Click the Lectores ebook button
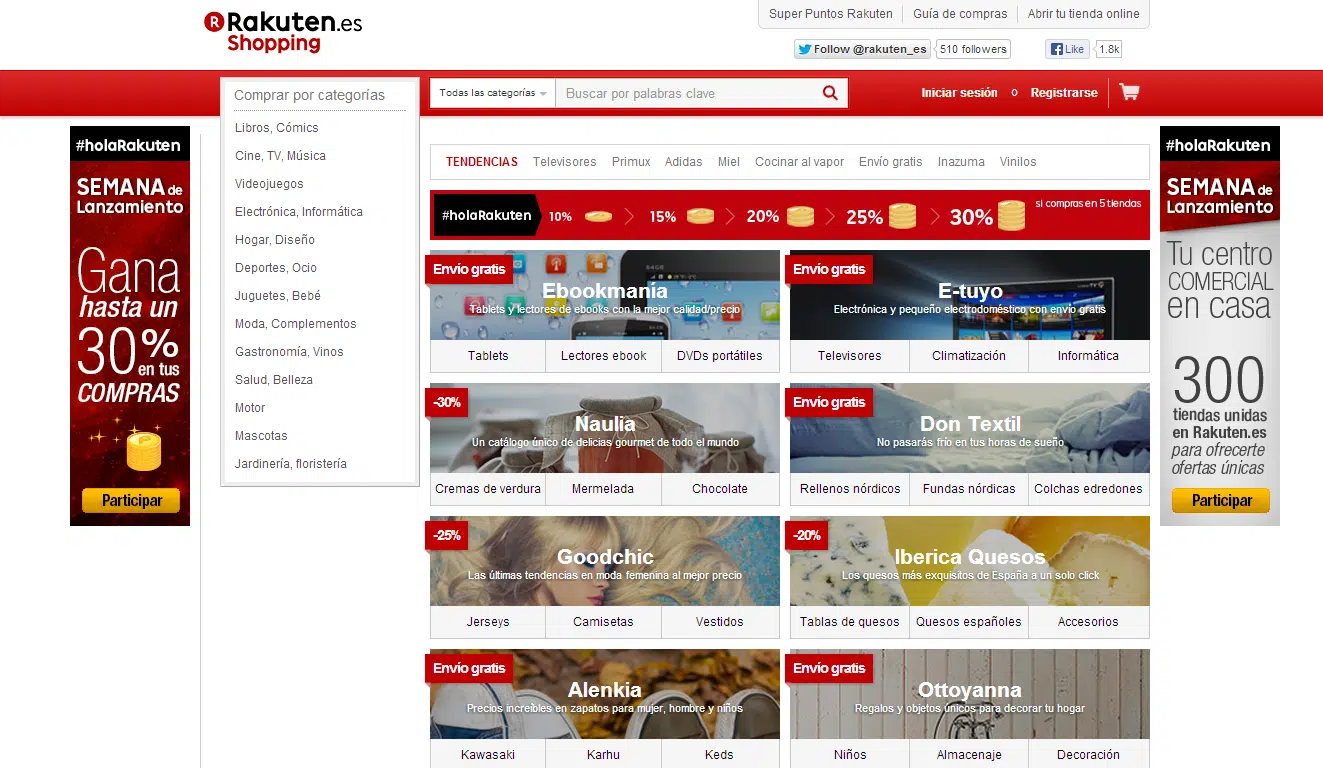Viewport: 1323px width, 768px height. 604,356
